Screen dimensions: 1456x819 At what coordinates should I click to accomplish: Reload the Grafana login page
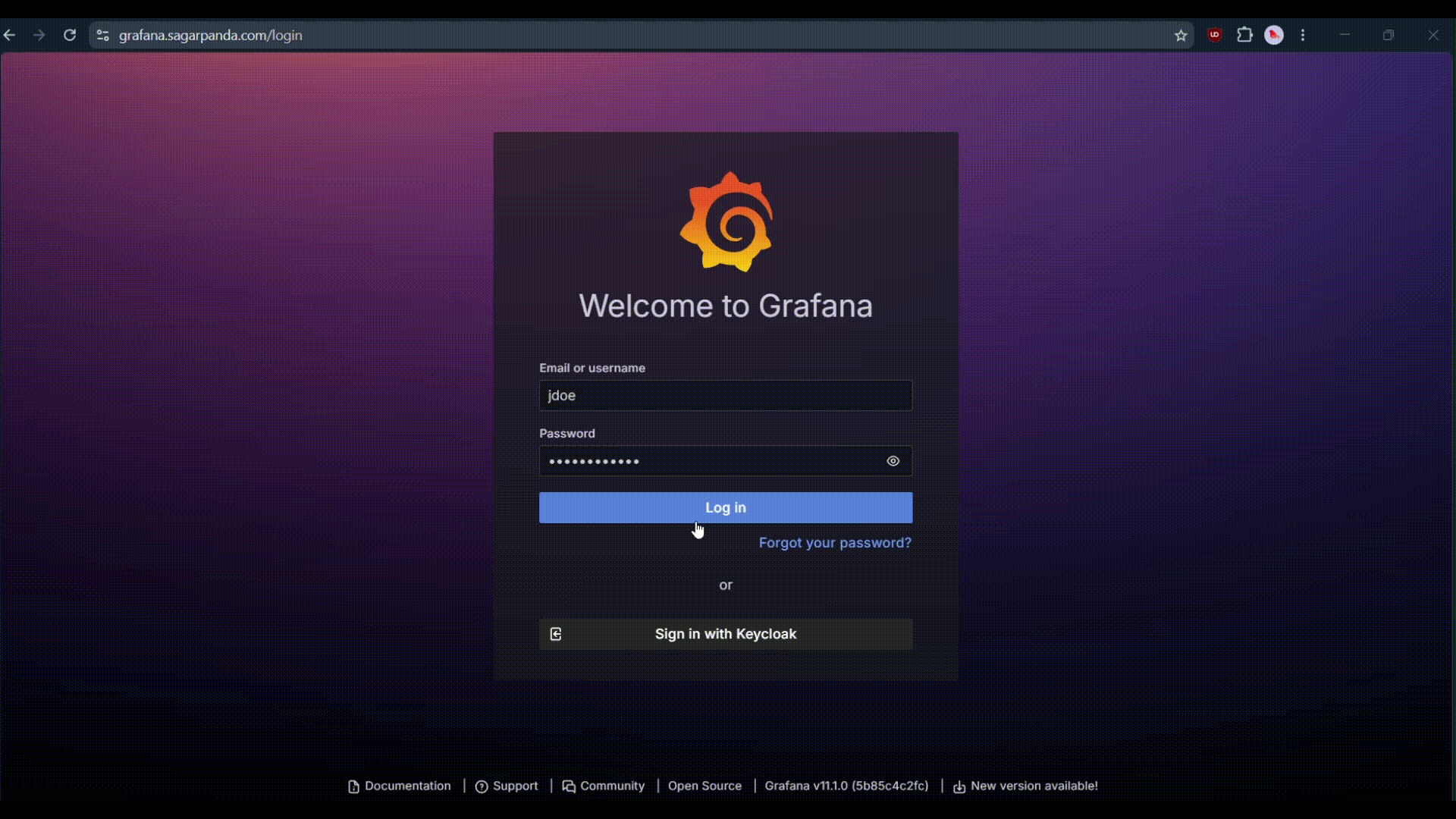coord(70,35)
